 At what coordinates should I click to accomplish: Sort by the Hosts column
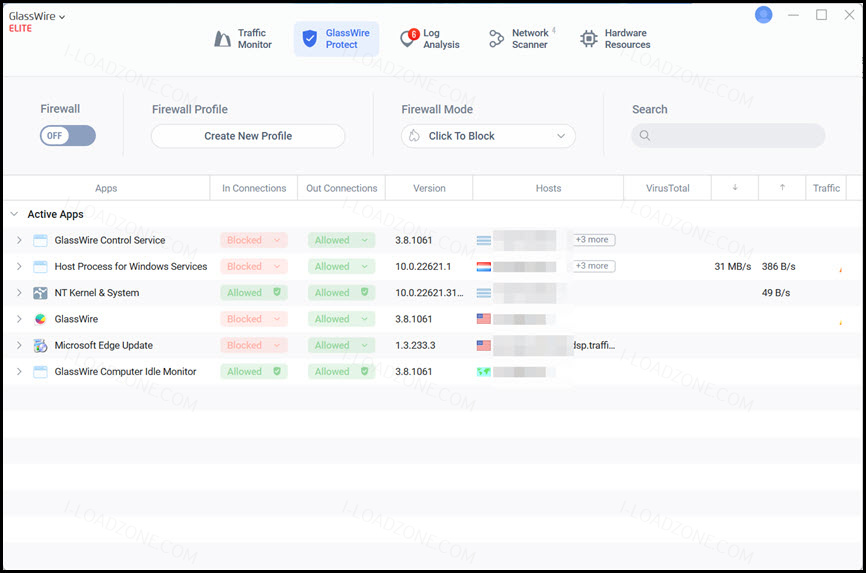point(548,188)
